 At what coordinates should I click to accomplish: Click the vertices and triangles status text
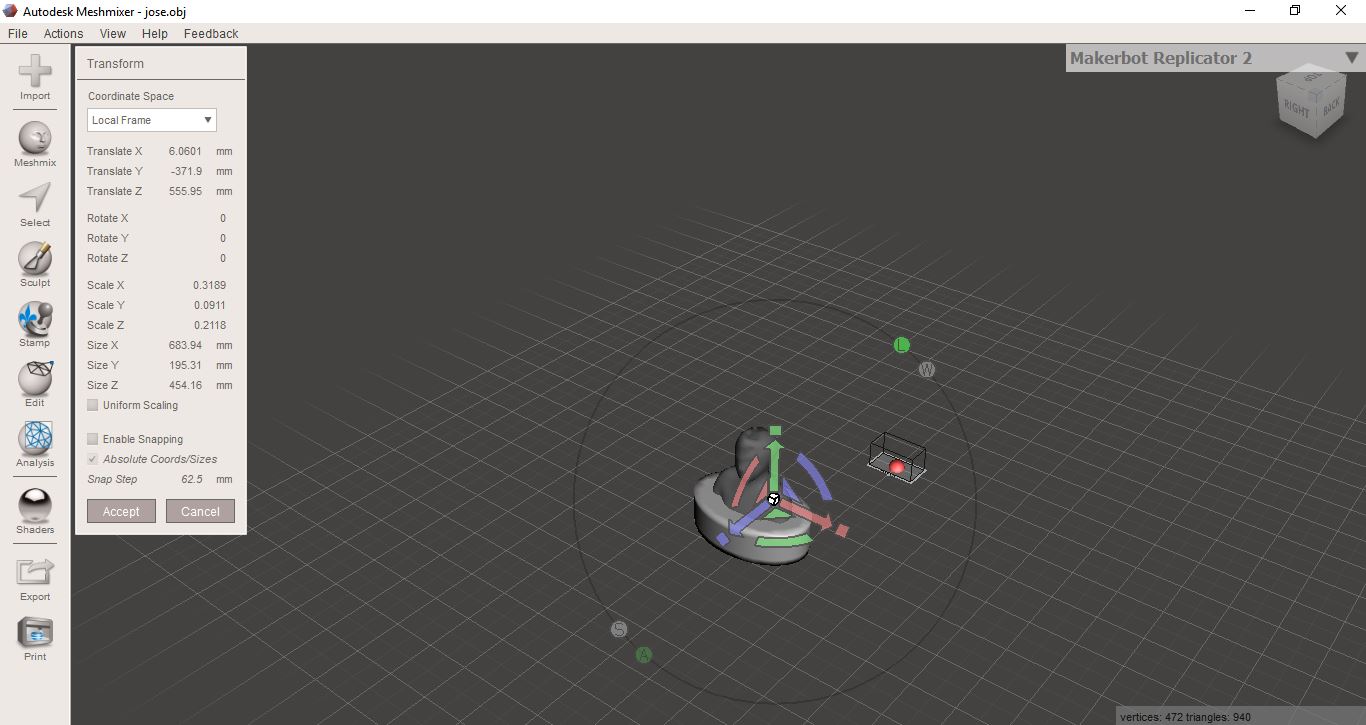tap(1185, 717)
